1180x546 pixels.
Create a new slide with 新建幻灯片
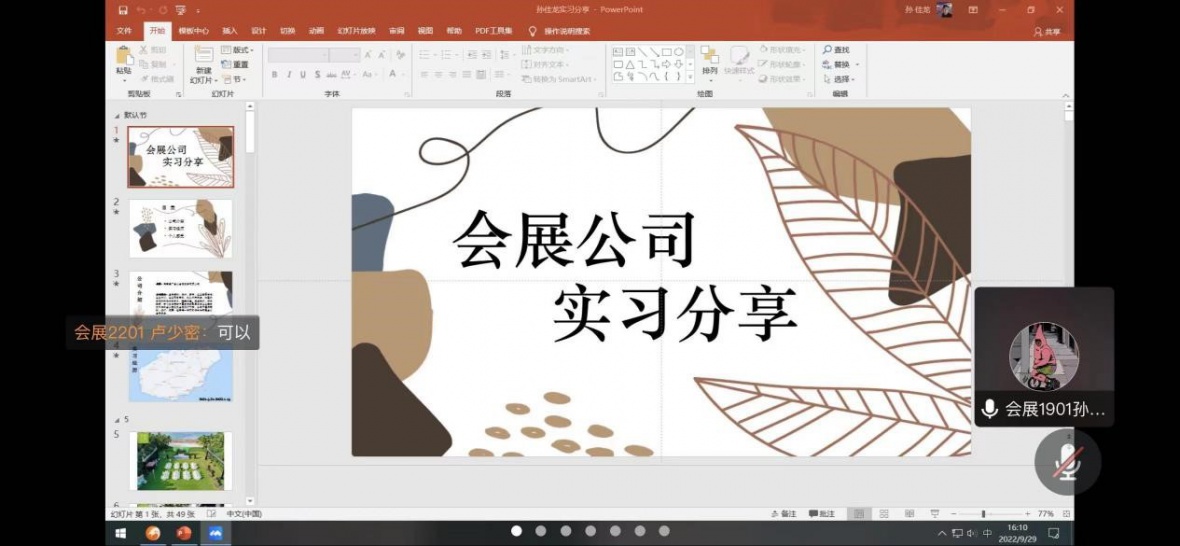[x=203, y=60]
